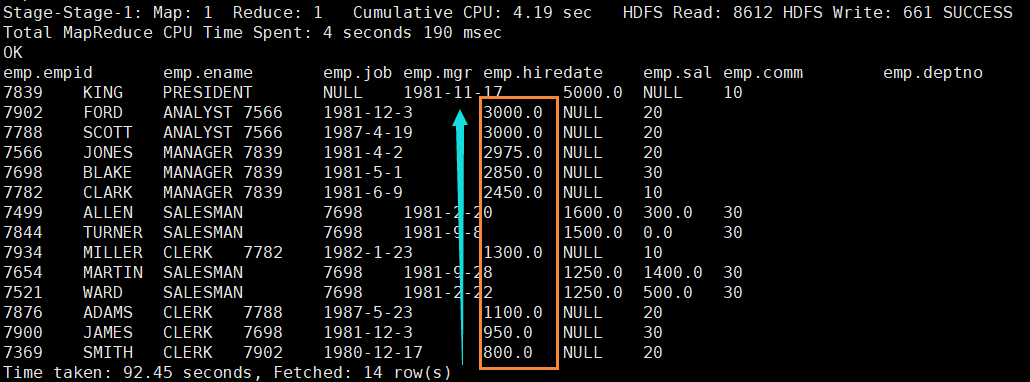Click the emp.hiredate column header

coord(543,73)
